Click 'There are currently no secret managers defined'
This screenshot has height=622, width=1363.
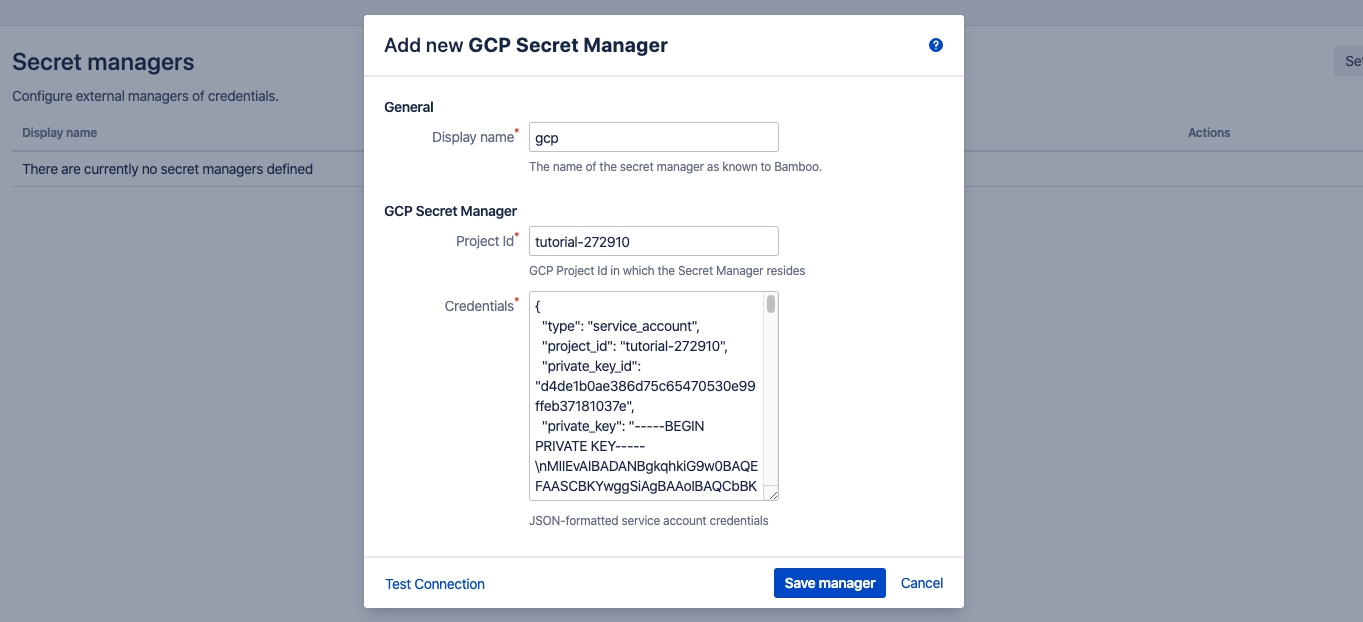167,169
